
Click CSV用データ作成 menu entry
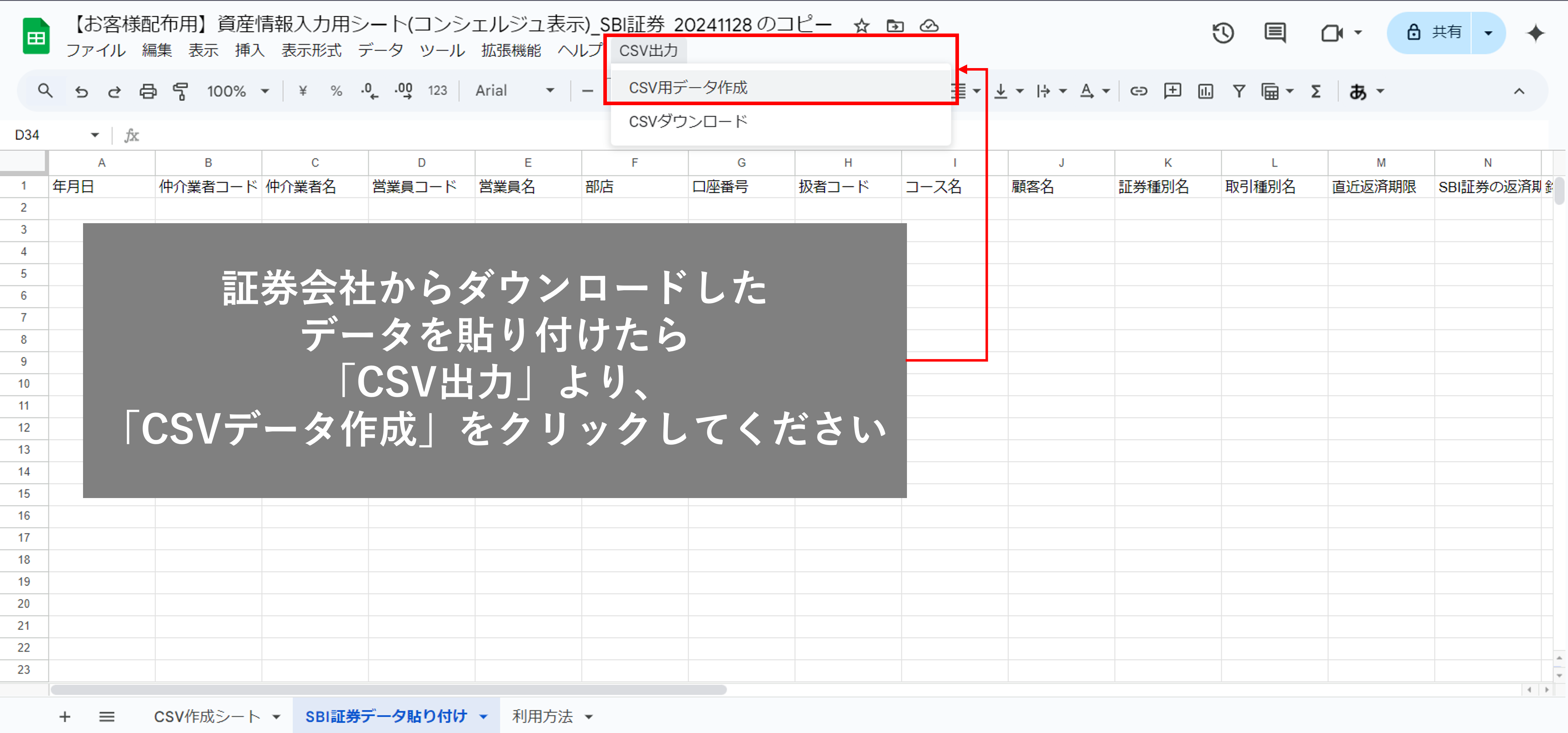(688, 88)
